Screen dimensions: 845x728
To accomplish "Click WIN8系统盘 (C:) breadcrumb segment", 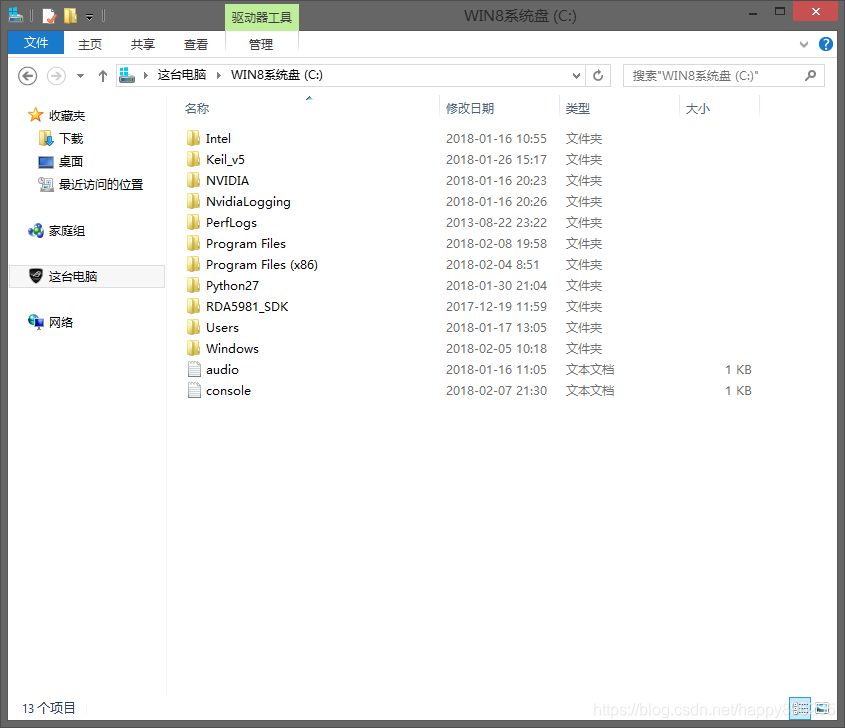I will click(x=276, y=75).
